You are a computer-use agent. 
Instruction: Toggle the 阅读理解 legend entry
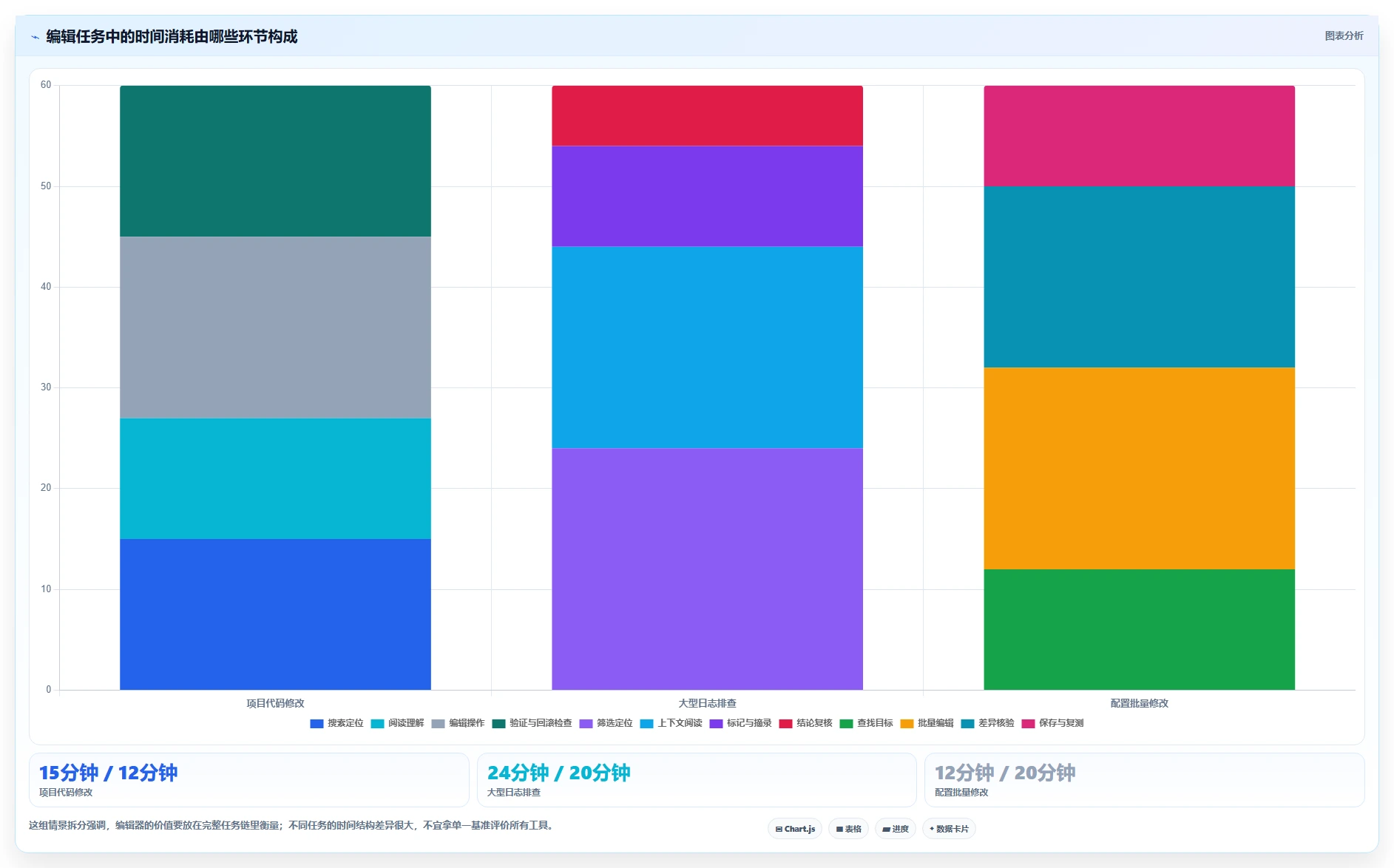[397, 723]
